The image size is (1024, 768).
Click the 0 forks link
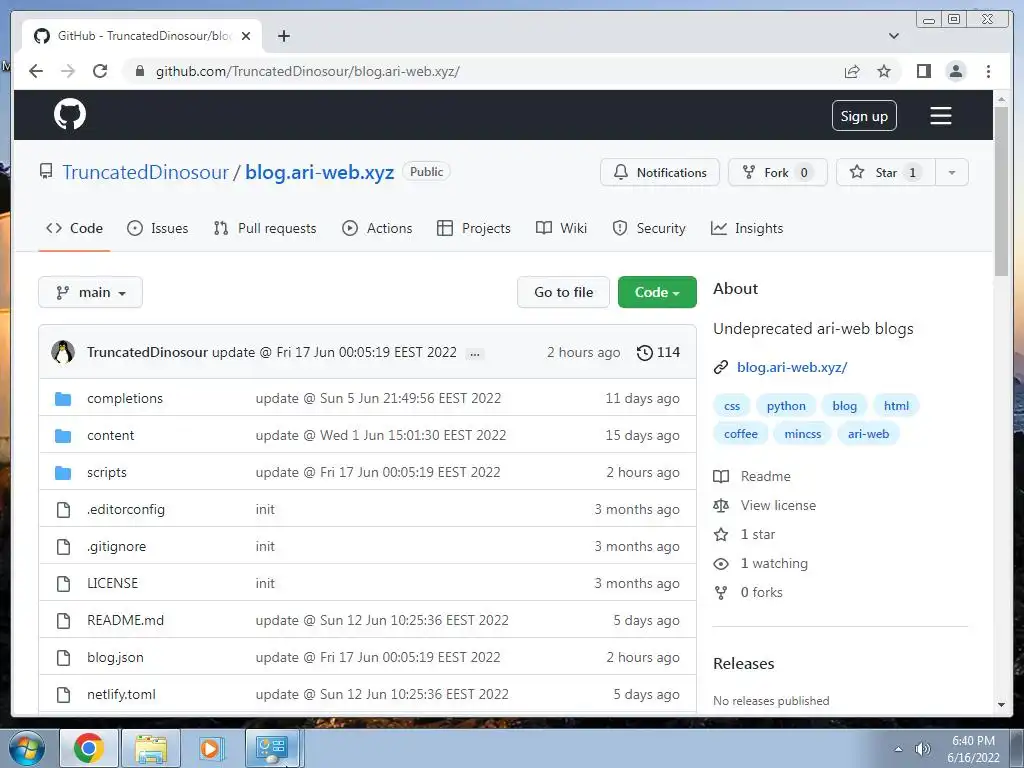pos(748,592)
